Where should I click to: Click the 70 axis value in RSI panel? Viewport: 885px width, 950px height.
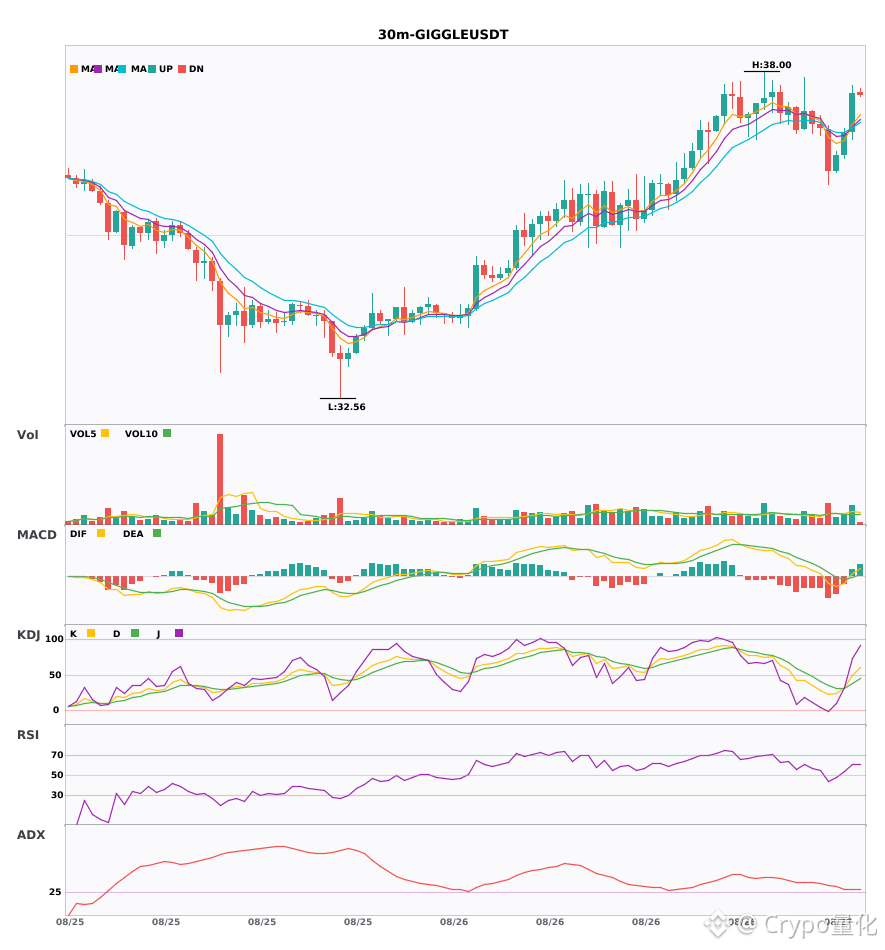pyautogui.click(x=57, y=755)
